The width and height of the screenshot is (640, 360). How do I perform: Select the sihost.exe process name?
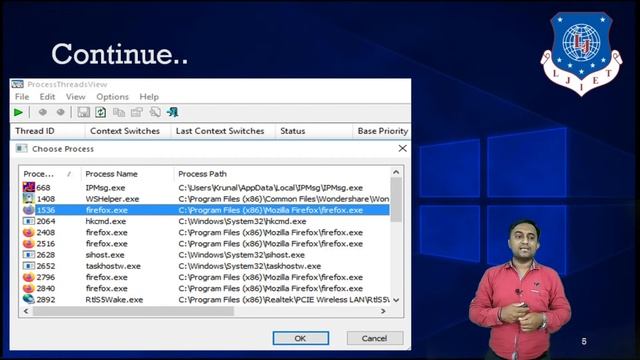pos(105,255)
